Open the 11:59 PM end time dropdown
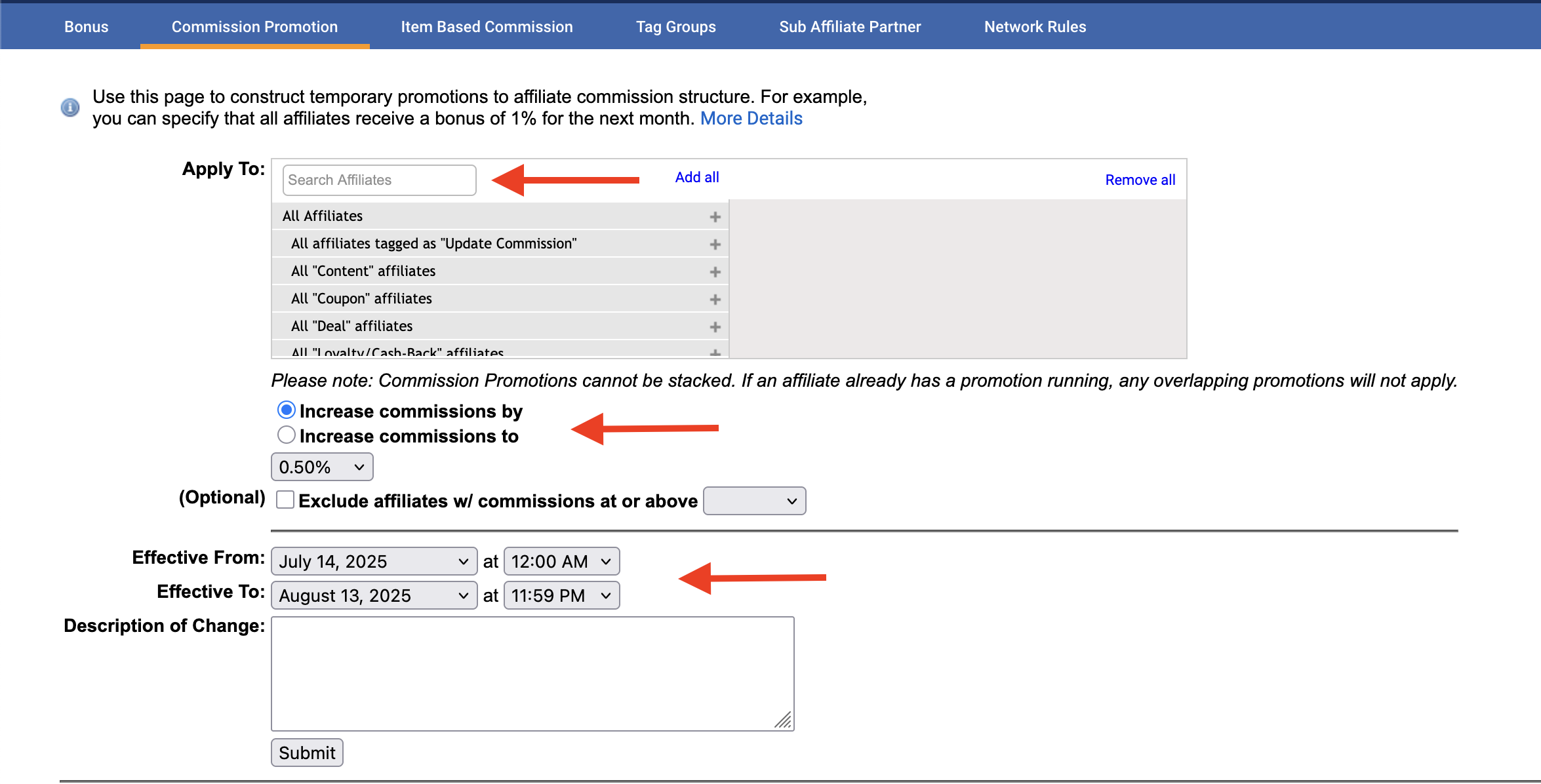 pos(561,596)
